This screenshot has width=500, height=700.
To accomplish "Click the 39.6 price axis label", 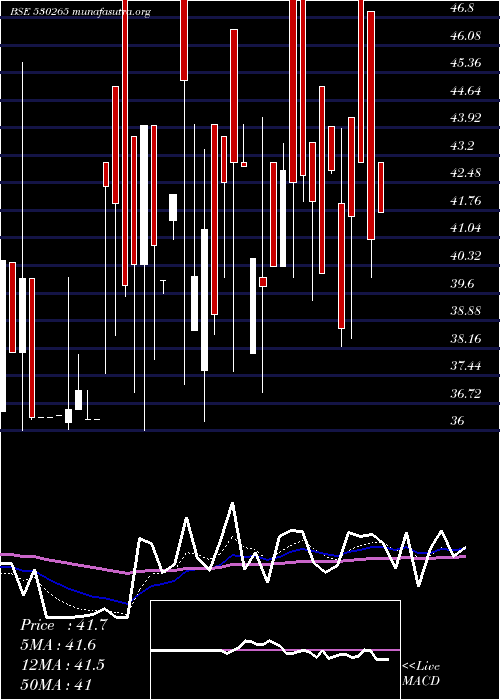I will coord(462,283).
